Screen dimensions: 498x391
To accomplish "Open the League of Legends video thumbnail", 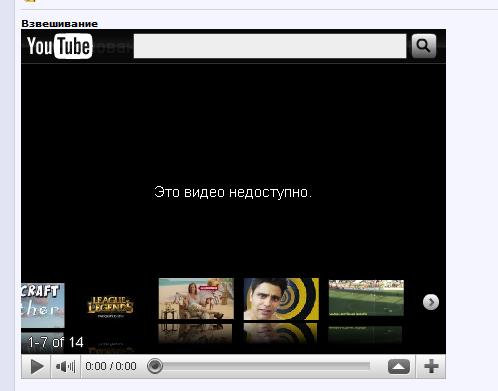I will coord(111,306).
